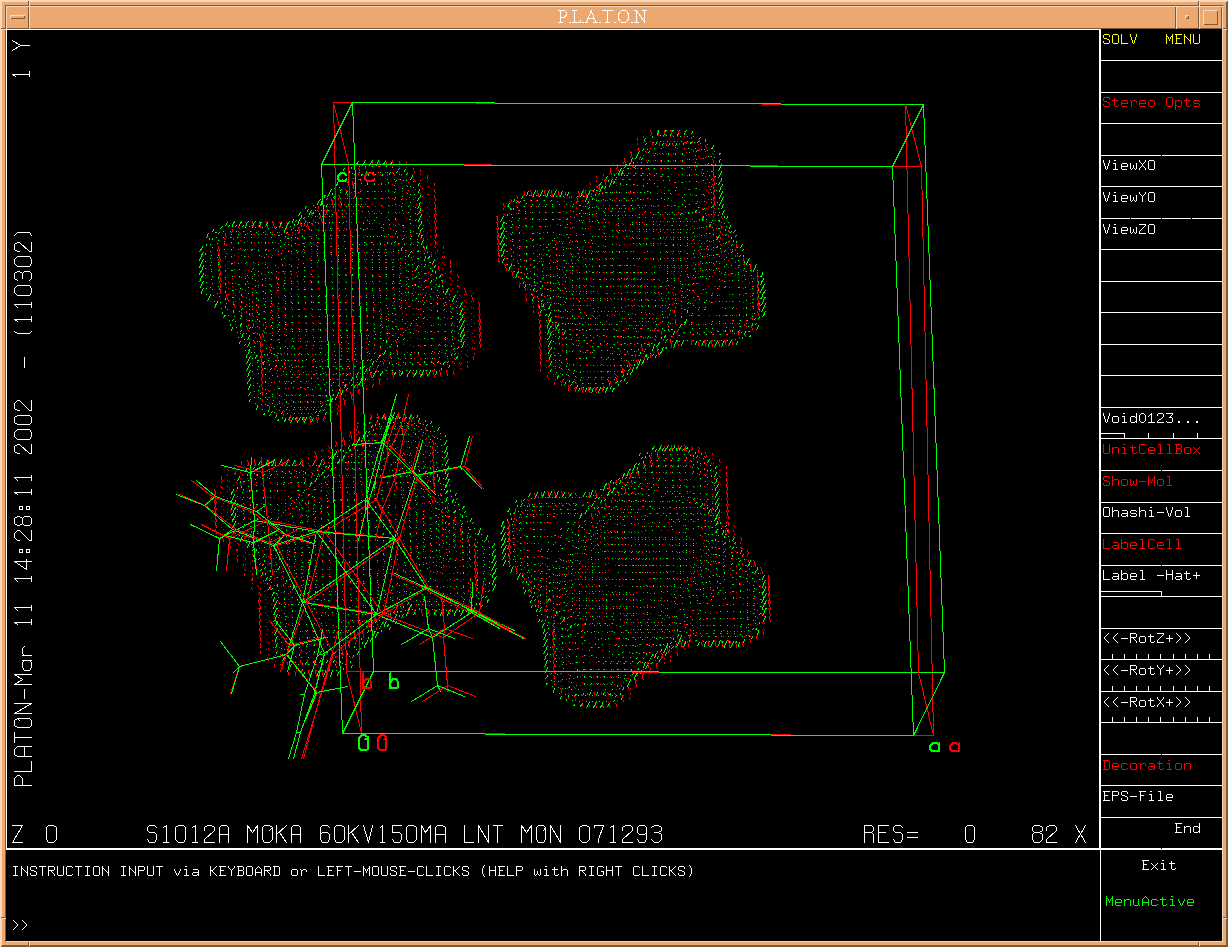
Task: Open the MENU header item
Action: click(x=1182, y=40)
